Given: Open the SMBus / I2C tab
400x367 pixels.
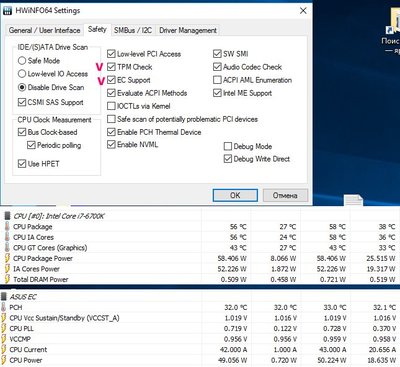Looking at the screenshot, I should [133, 30].
